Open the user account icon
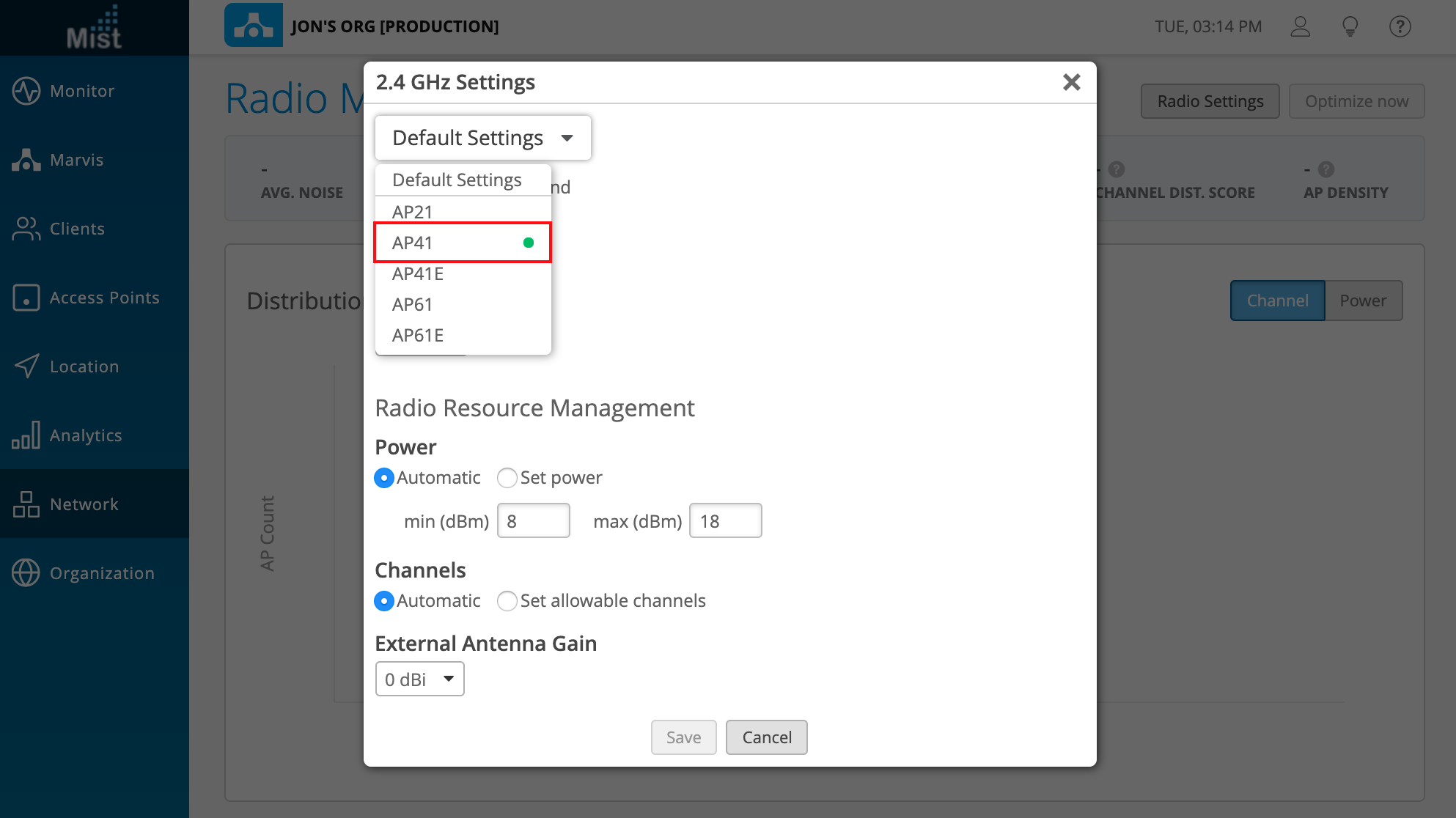Viewport: 1456px width, 818px height. (1301, 26)
